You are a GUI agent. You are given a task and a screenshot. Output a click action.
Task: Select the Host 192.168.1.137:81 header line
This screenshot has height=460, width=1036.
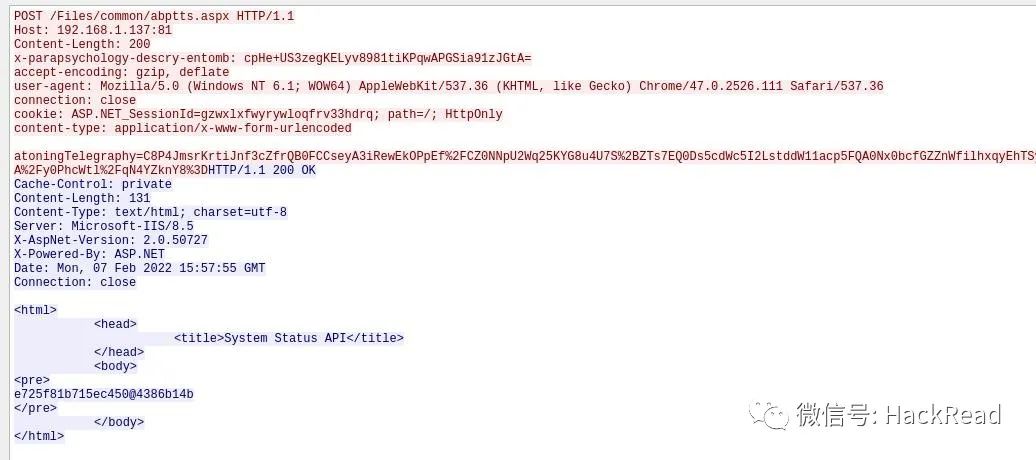(x=93, y=30)
